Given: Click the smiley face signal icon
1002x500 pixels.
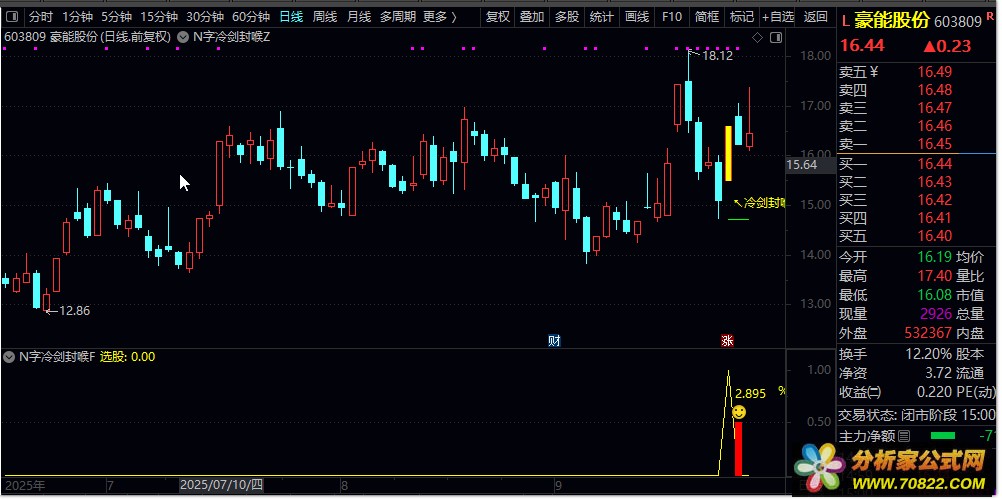Looking at the screenshot, I should pos(739,412).
